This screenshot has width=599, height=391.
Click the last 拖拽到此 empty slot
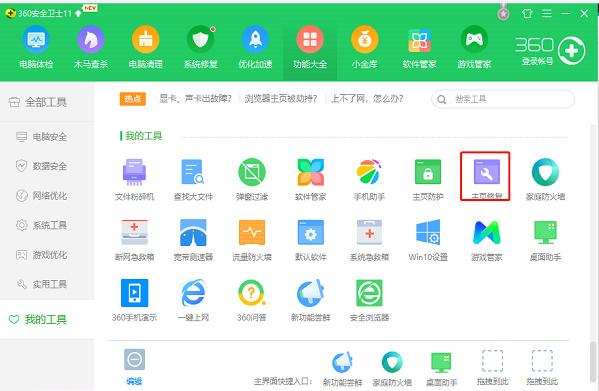click(x=542, y=368)
